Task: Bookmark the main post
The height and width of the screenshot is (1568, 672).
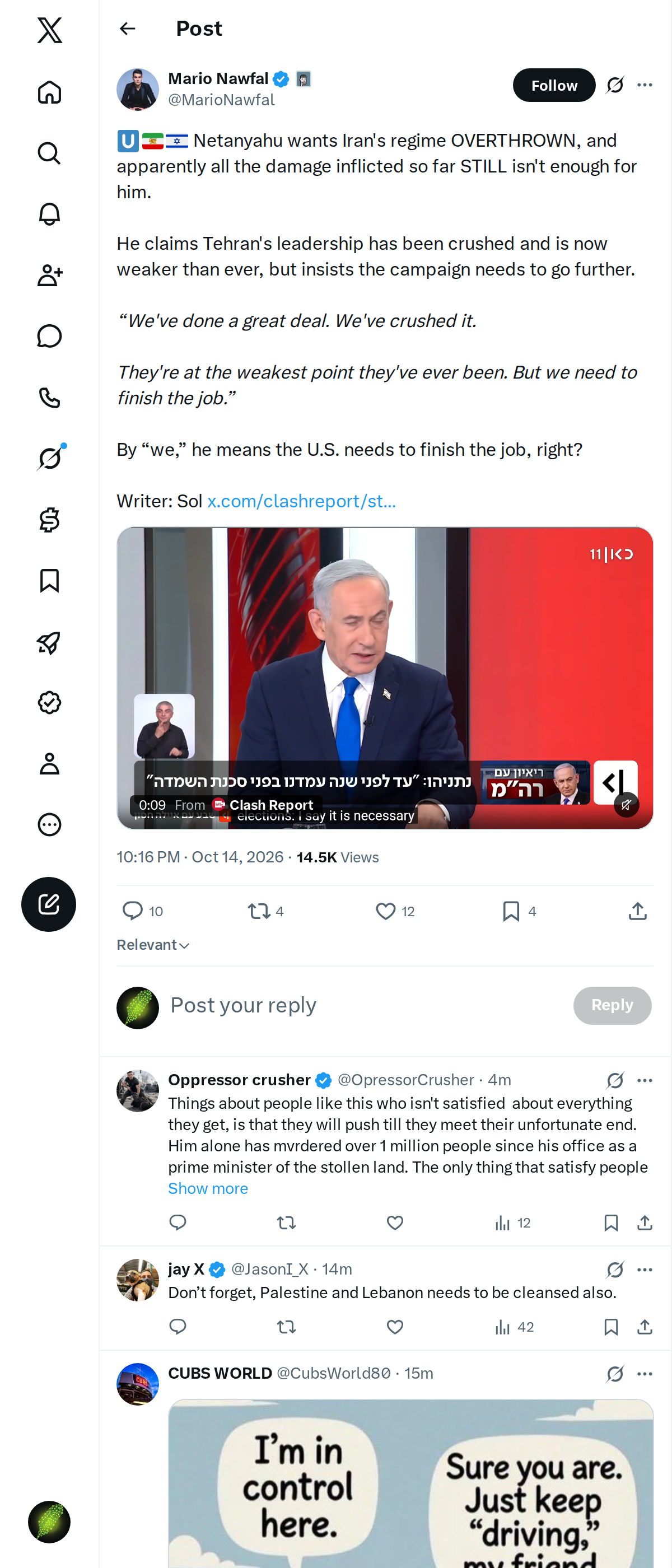Action: pos(519,911)
